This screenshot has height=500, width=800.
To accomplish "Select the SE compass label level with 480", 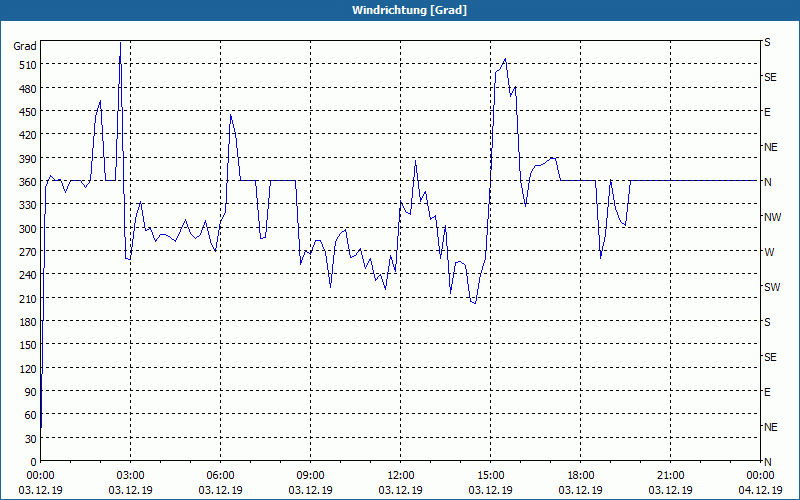I will [770, 77].
